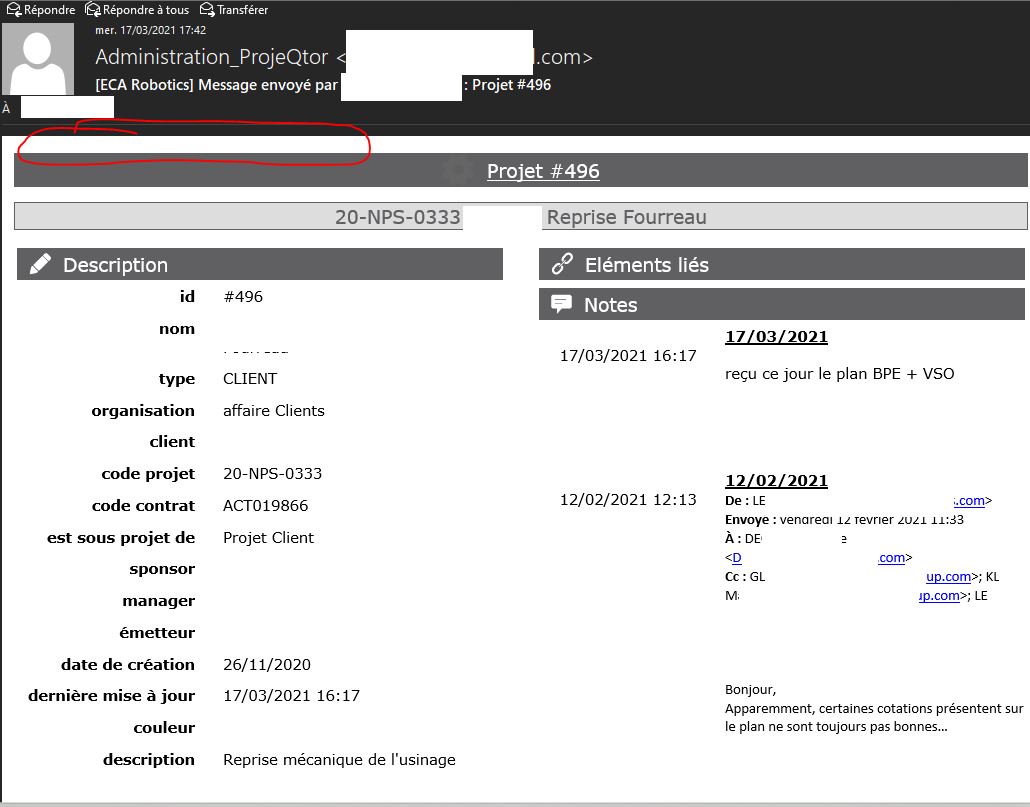Screen dimensions: 1030x807
Task: Click the email link on the De line
Action: [968, 501]
